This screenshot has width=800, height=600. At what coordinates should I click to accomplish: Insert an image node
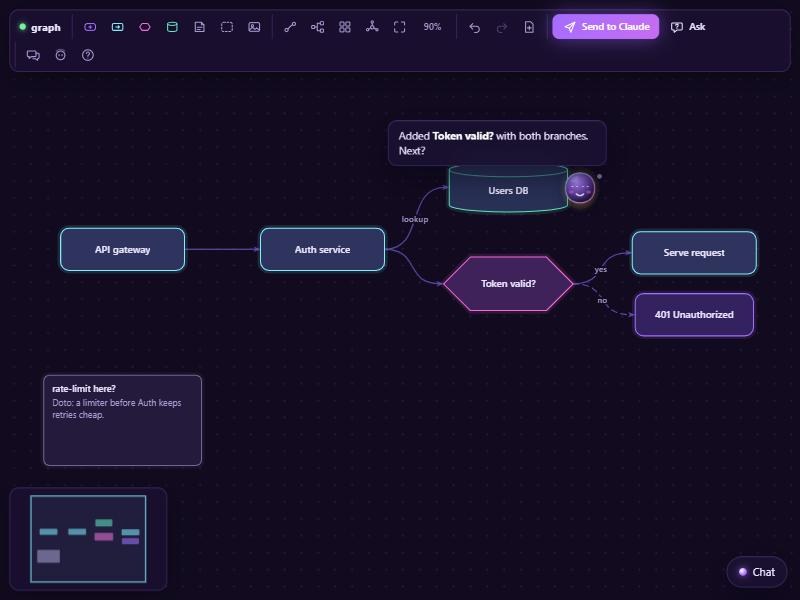pos(254,27)
